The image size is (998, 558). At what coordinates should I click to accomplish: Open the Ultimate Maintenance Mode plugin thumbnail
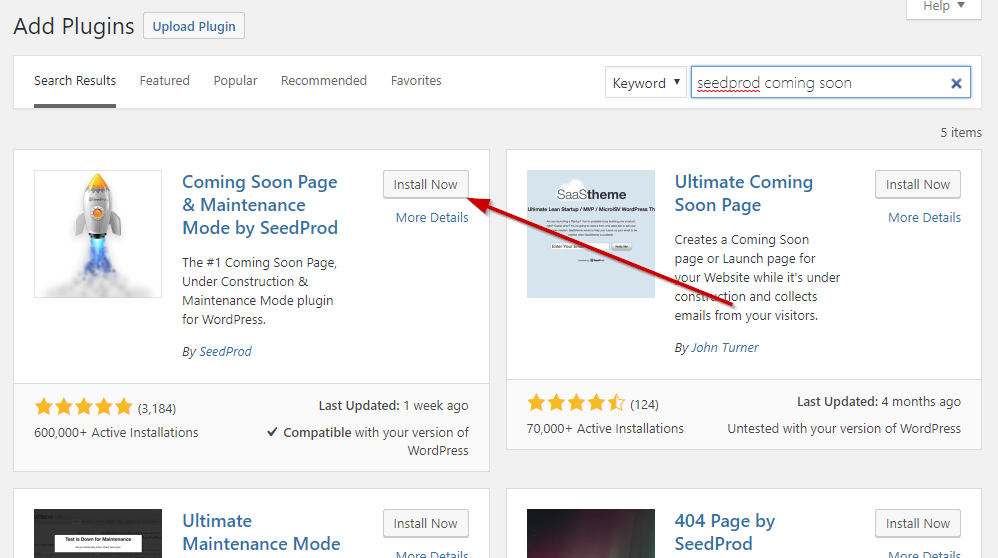tap(98, 533)
